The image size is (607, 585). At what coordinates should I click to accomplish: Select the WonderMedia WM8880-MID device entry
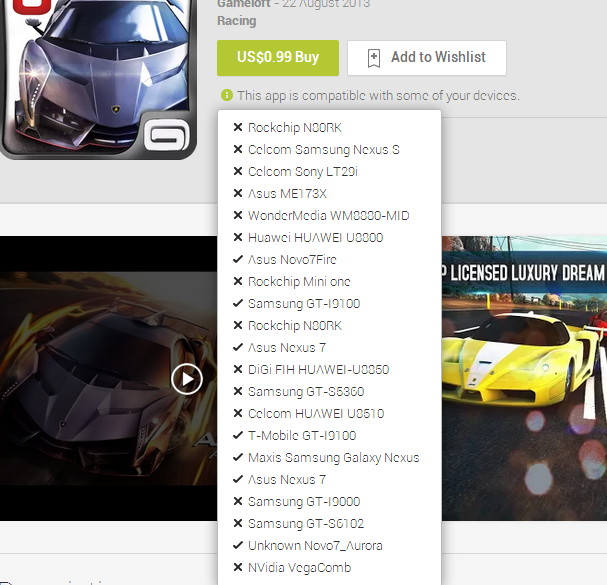tap(328, 216)
